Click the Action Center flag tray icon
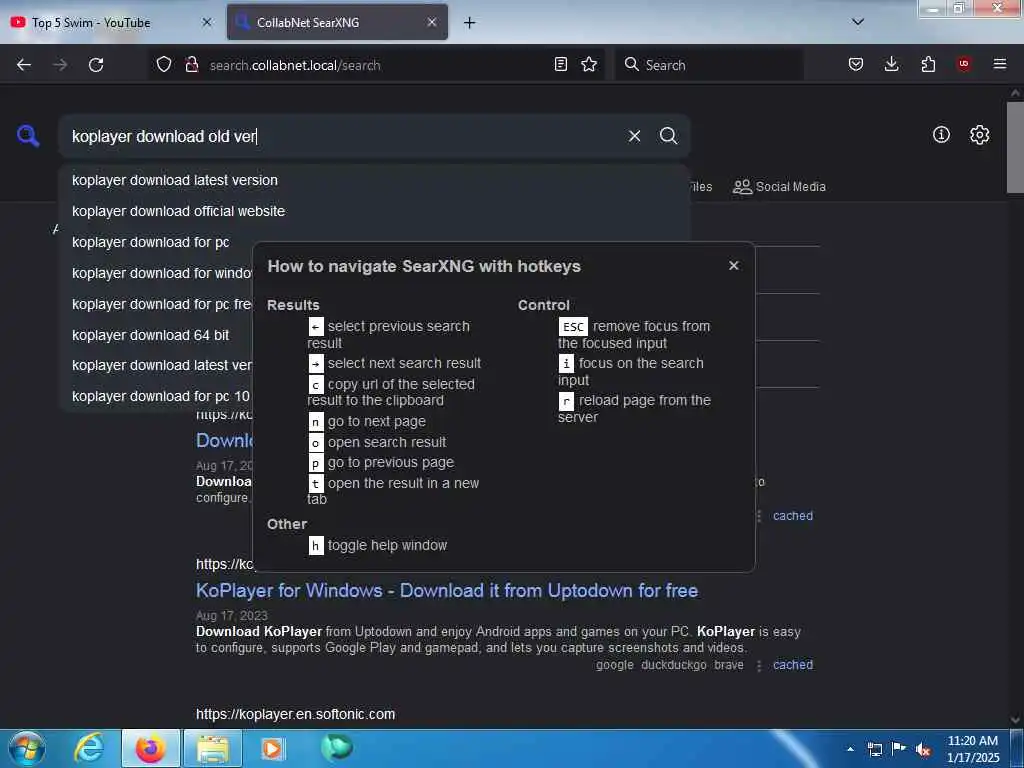1024x768 pixels. pos(899,749)
